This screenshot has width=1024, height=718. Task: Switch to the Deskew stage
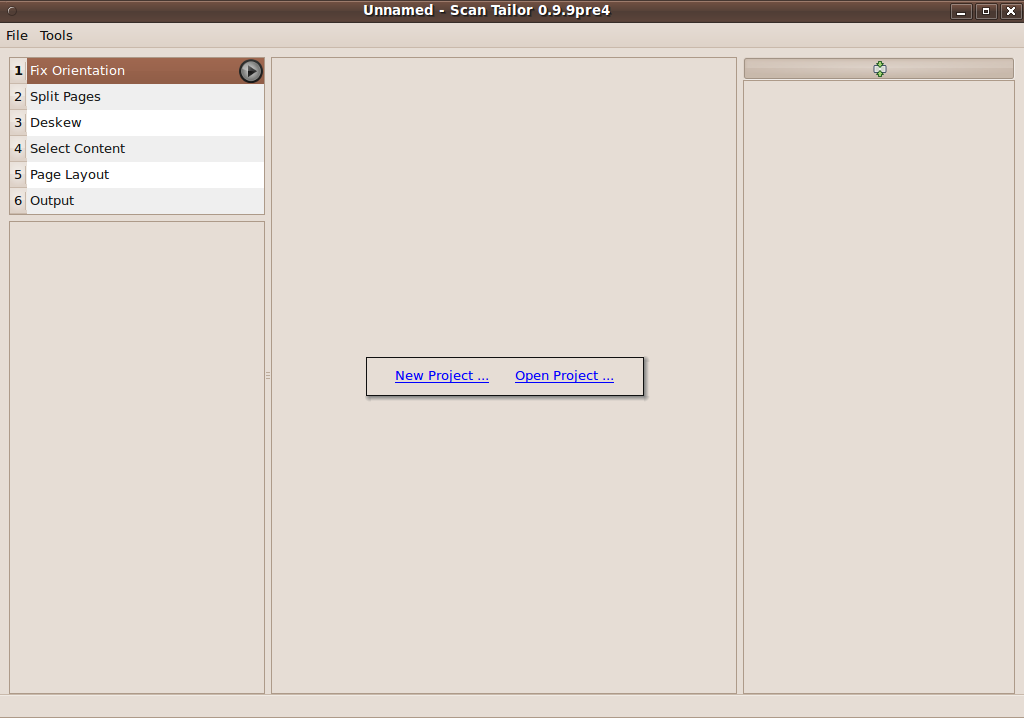[x=137, y=123]
